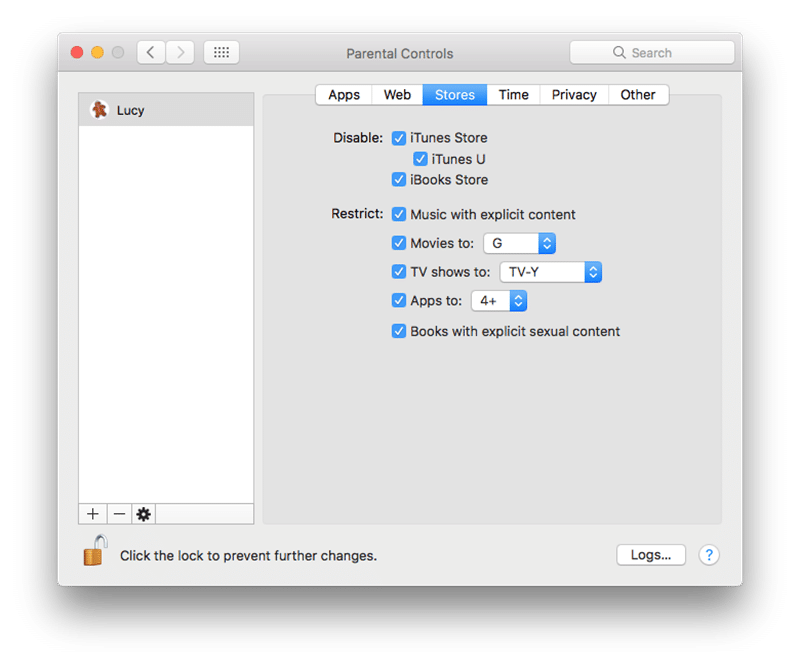Show all preferences grid button

221,53
